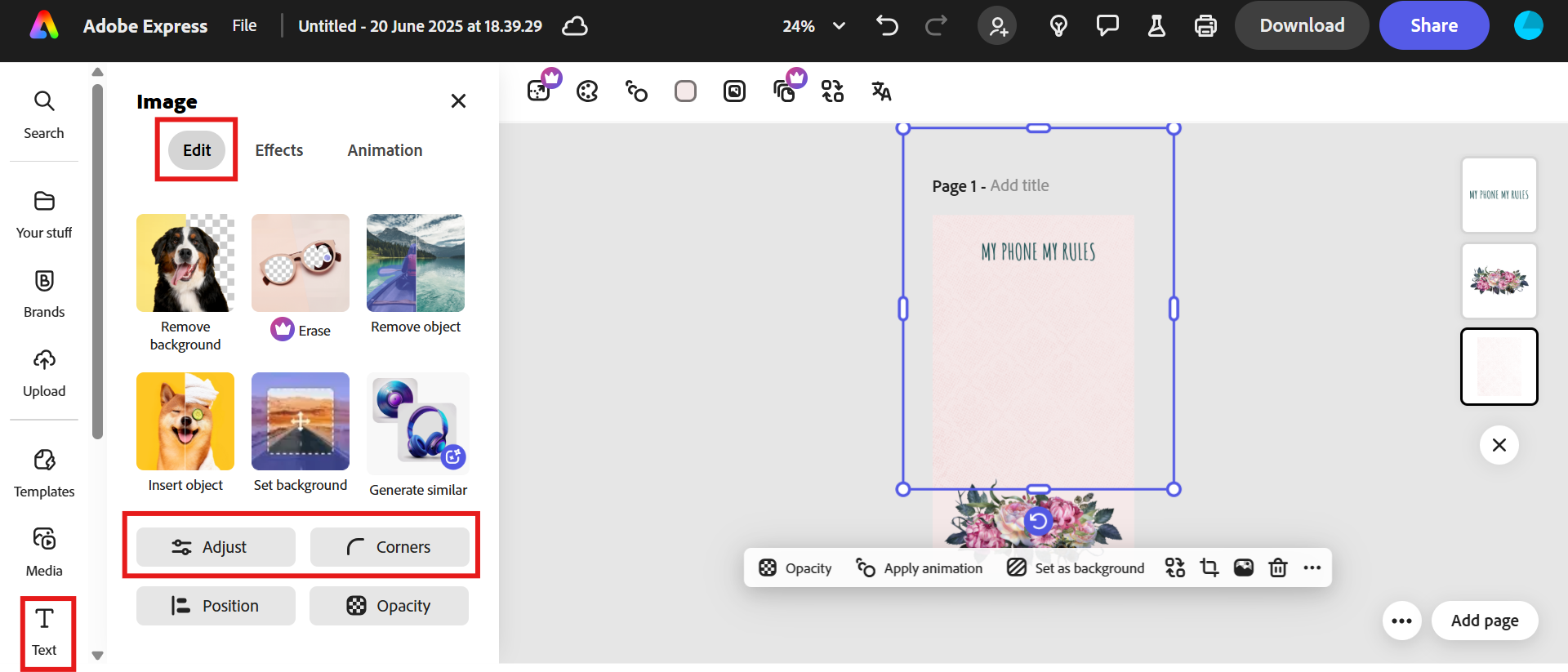Viewport: 1568px width, 672px height.
Task: Open the Corners settings
Action: [x=390, y=547]
